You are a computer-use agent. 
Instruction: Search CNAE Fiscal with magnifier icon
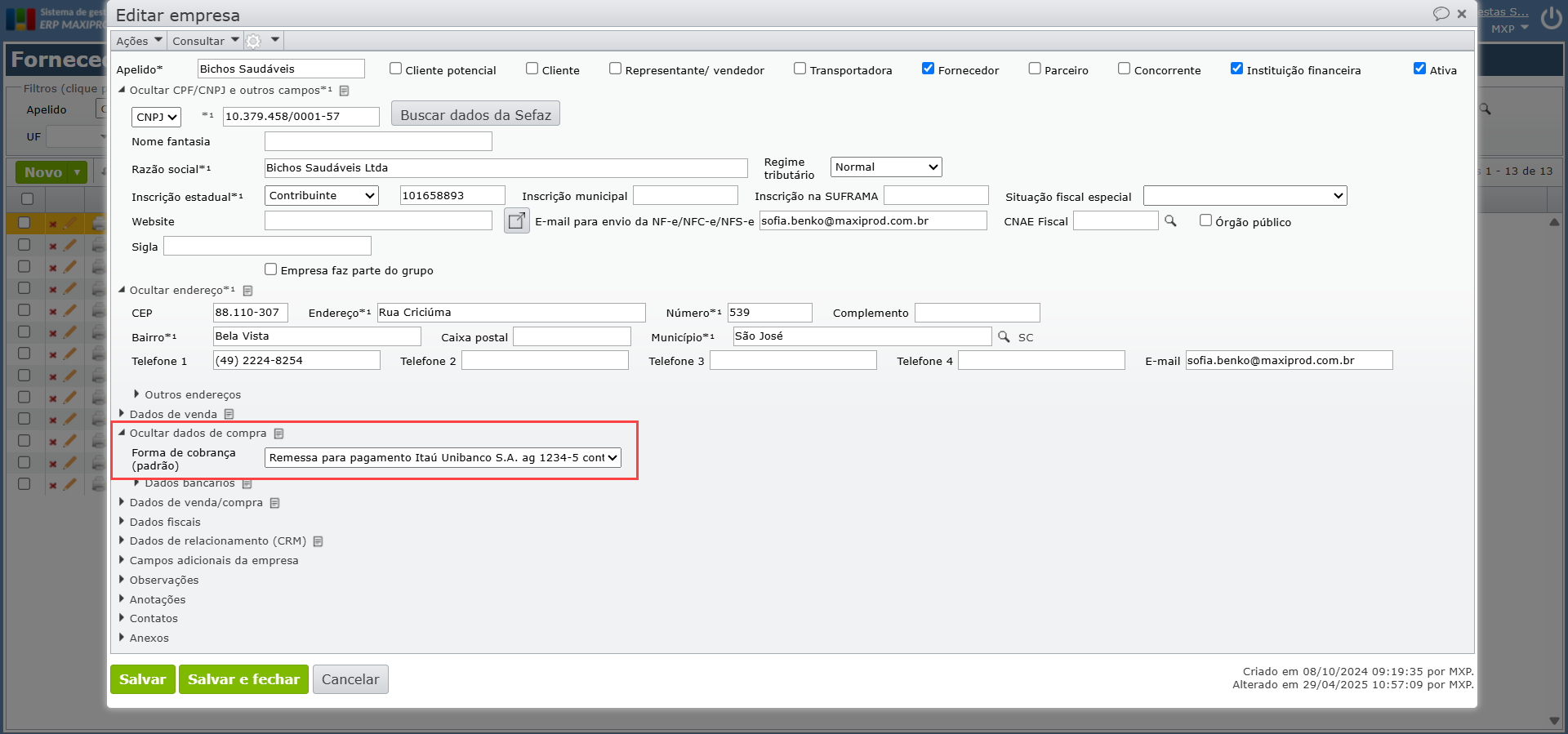click(1170, 221)
